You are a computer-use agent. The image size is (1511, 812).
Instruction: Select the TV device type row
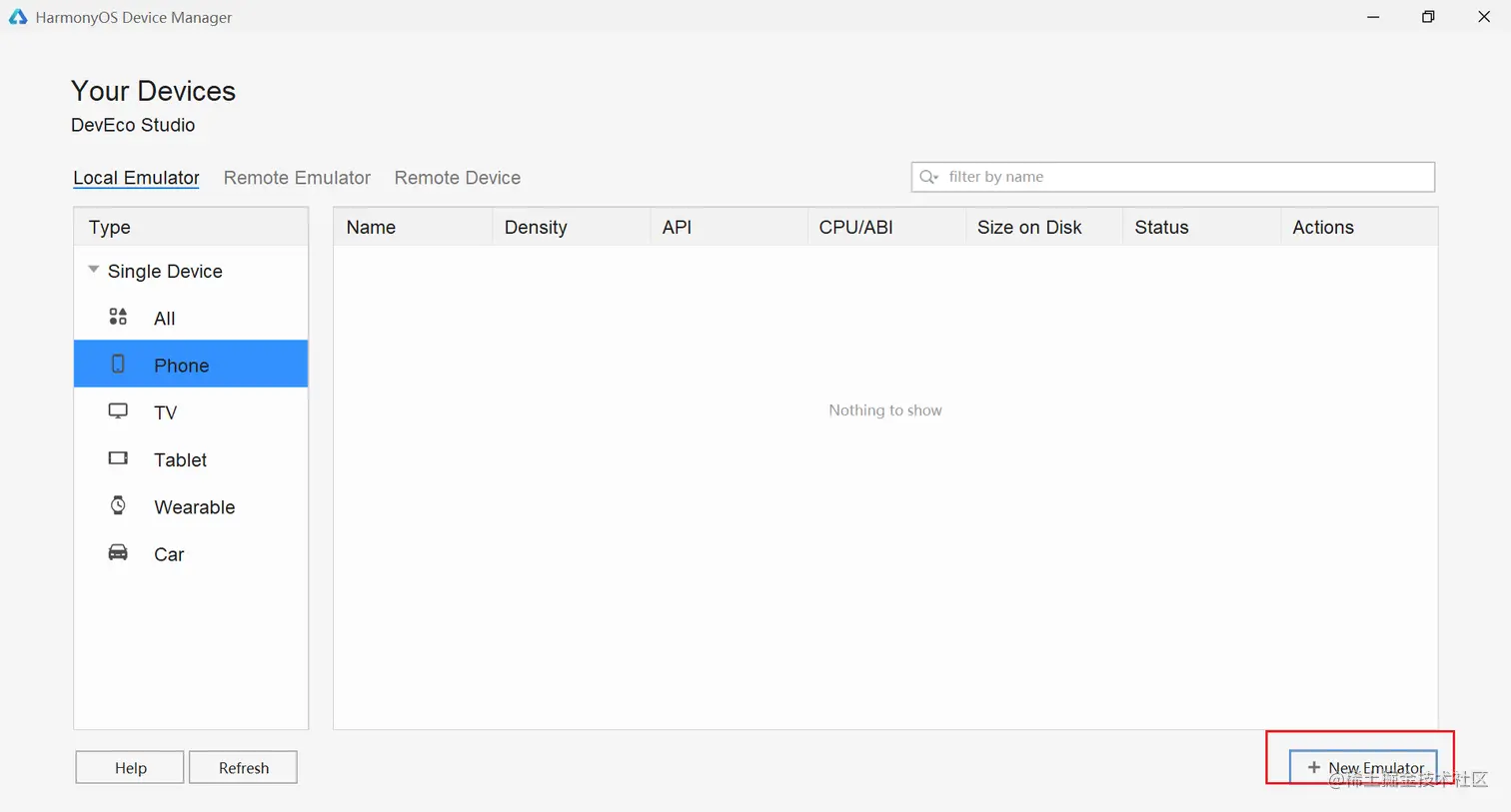click(x=191, y=411)
